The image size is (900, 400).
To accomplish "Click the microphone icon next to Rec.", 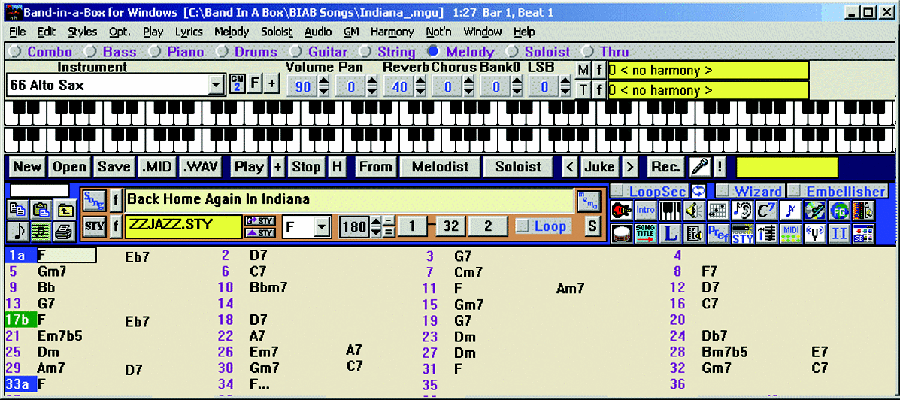I will [701, 167].
